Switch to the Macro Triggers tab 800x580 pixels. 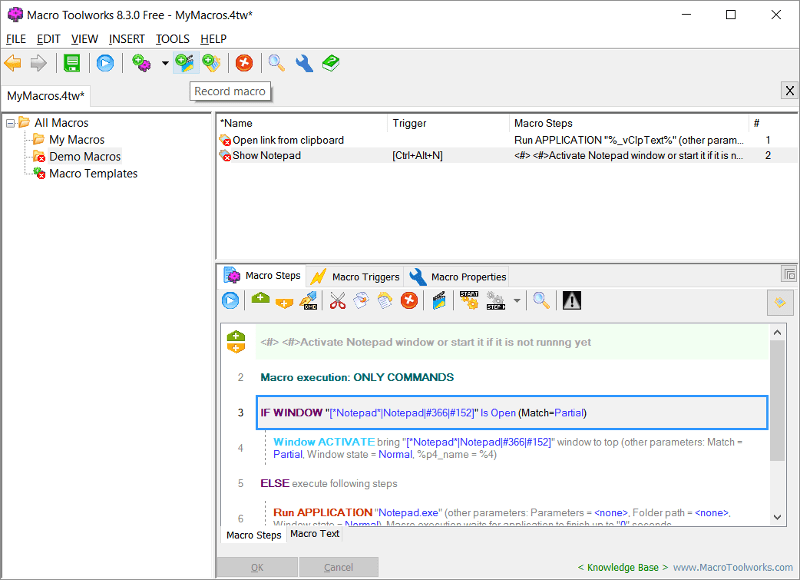(x=355, y=276)
